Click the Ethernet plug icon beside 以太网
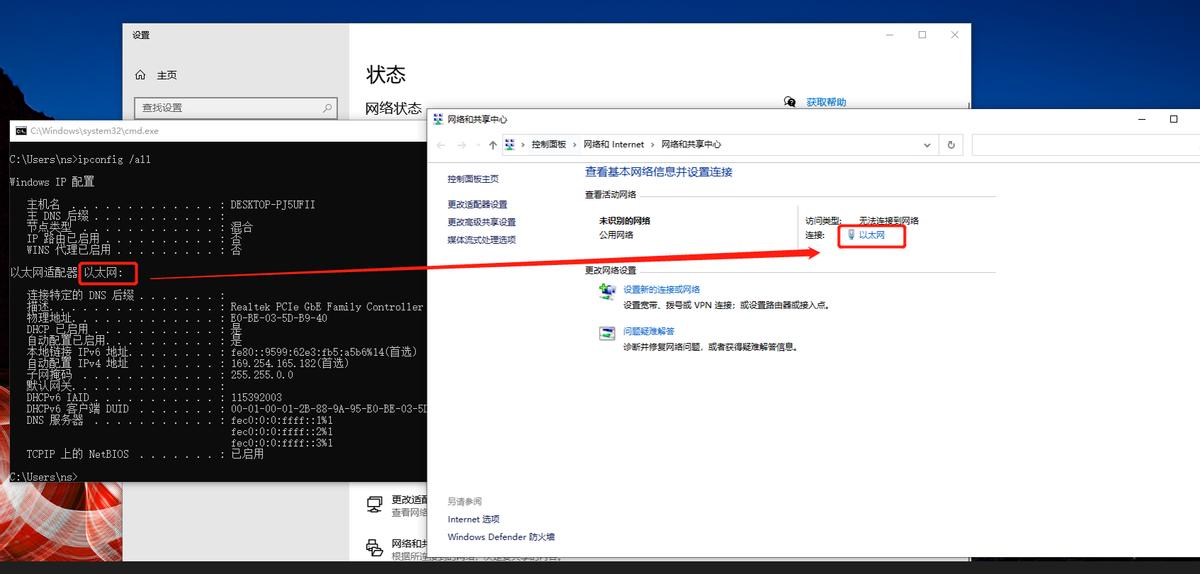1200x574 pixels. point(851,235)
